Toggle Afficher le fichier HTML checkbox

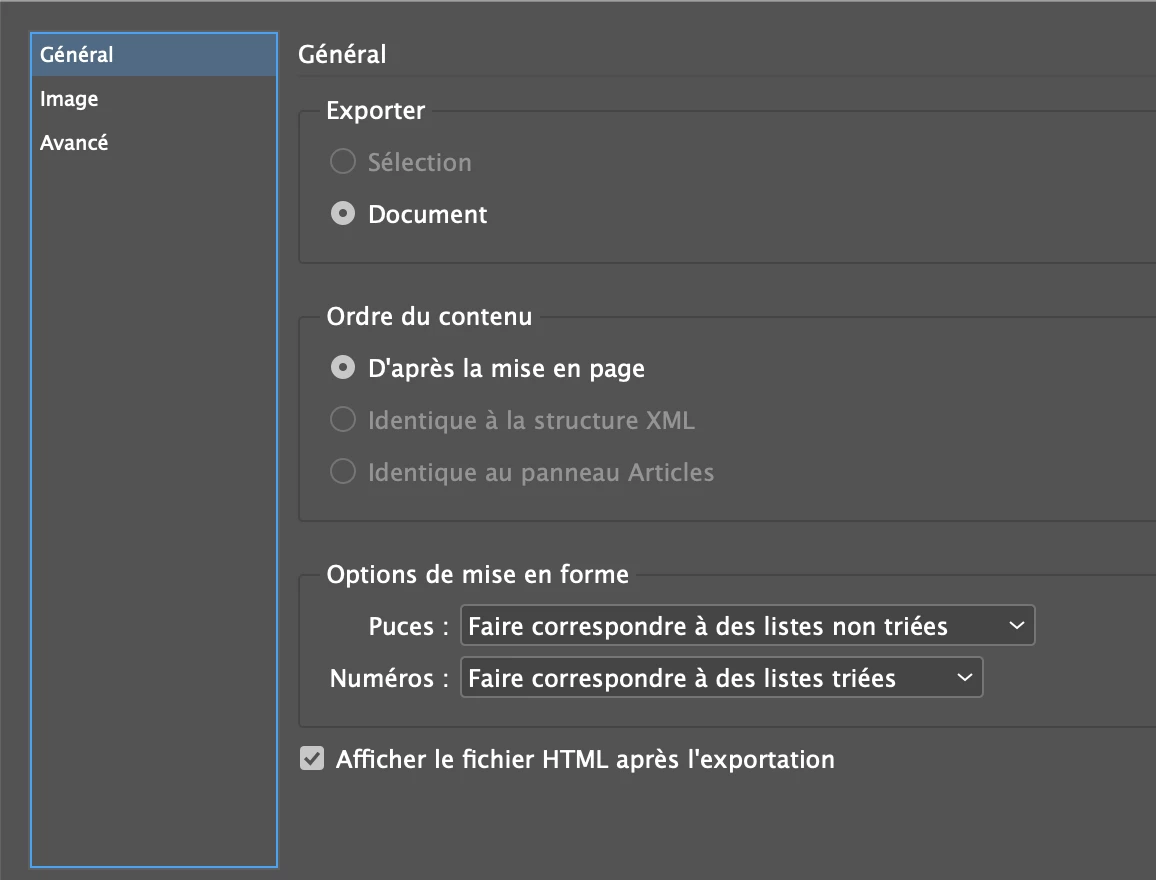313,759
